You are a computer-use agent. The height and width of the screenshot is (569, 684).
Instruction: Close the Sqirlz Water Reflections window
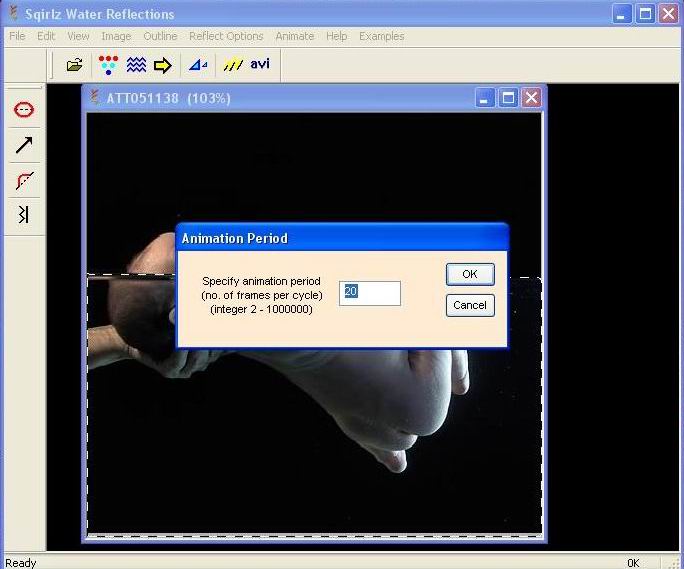[x=668, y=14]
